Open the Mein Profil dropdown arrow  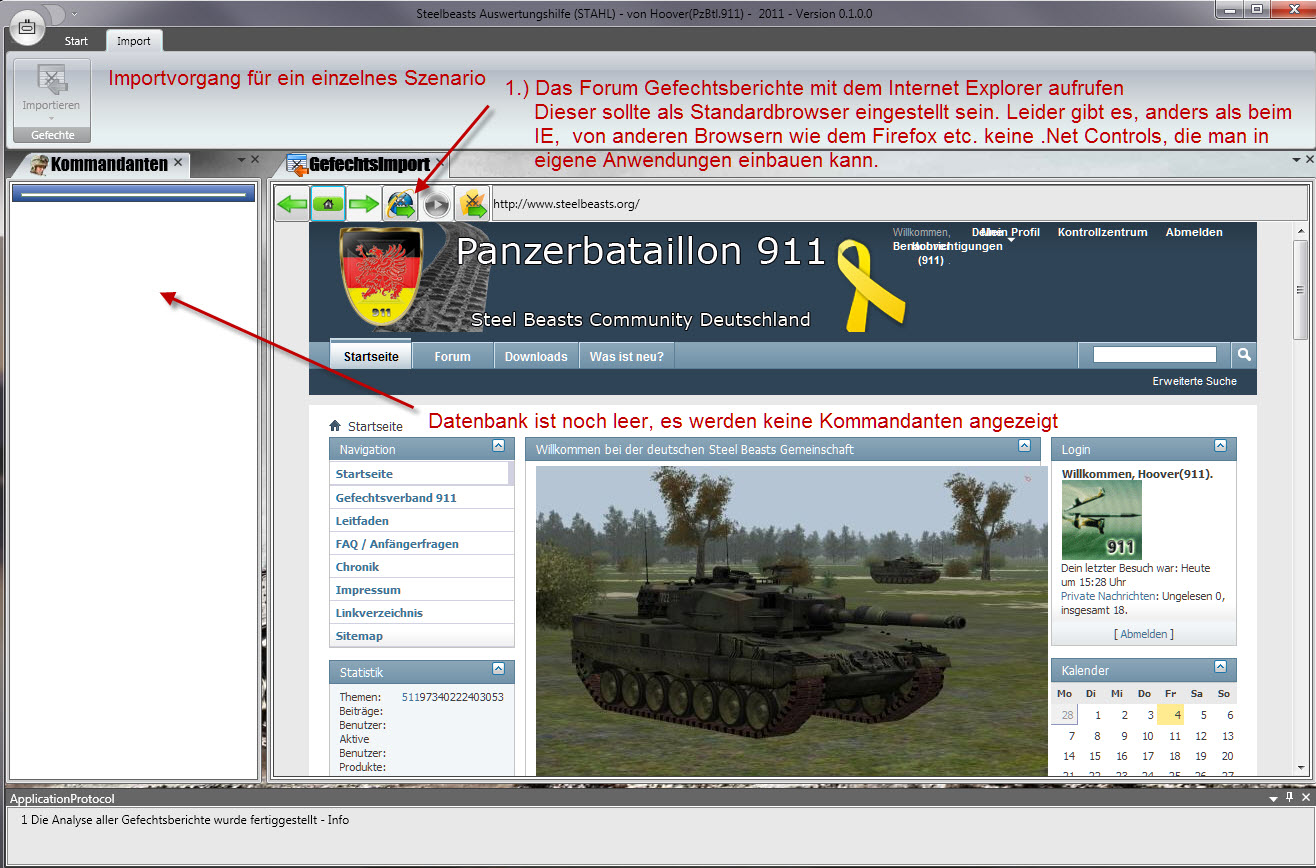(x=1011, y=240)
